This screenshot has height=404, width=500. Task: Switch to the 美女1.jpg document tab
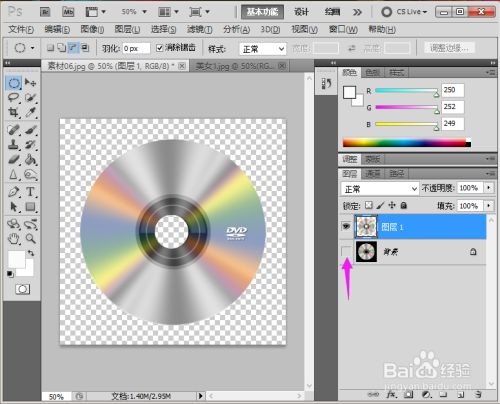tap(239, 66)
